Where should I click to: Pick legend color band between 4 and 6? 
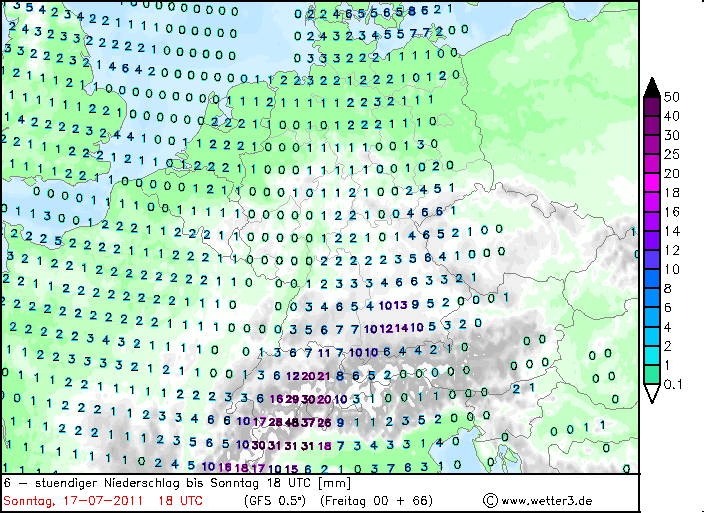tap(652, 317)
